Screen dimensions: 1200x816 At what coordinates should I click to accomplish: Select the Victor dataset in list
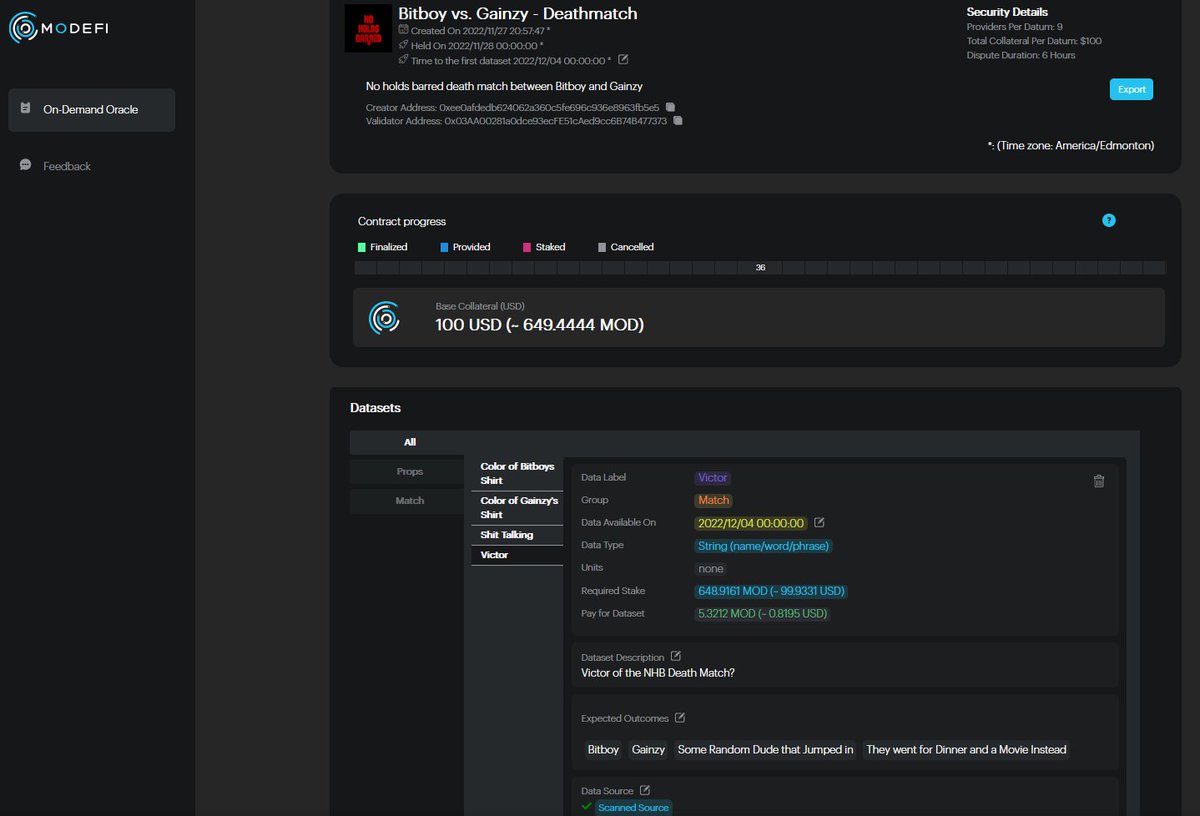pyautogui.click(x=517, y=555)
